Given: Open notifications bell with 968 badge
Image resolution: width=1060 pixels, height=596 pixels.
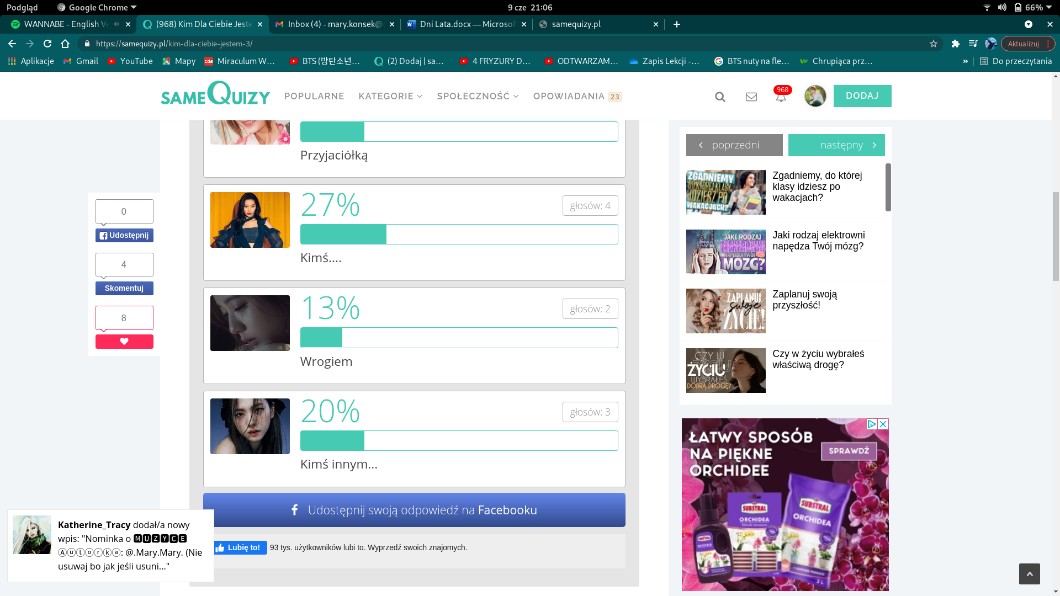Looking at the screenshot, I should click(x=780, y=97).
